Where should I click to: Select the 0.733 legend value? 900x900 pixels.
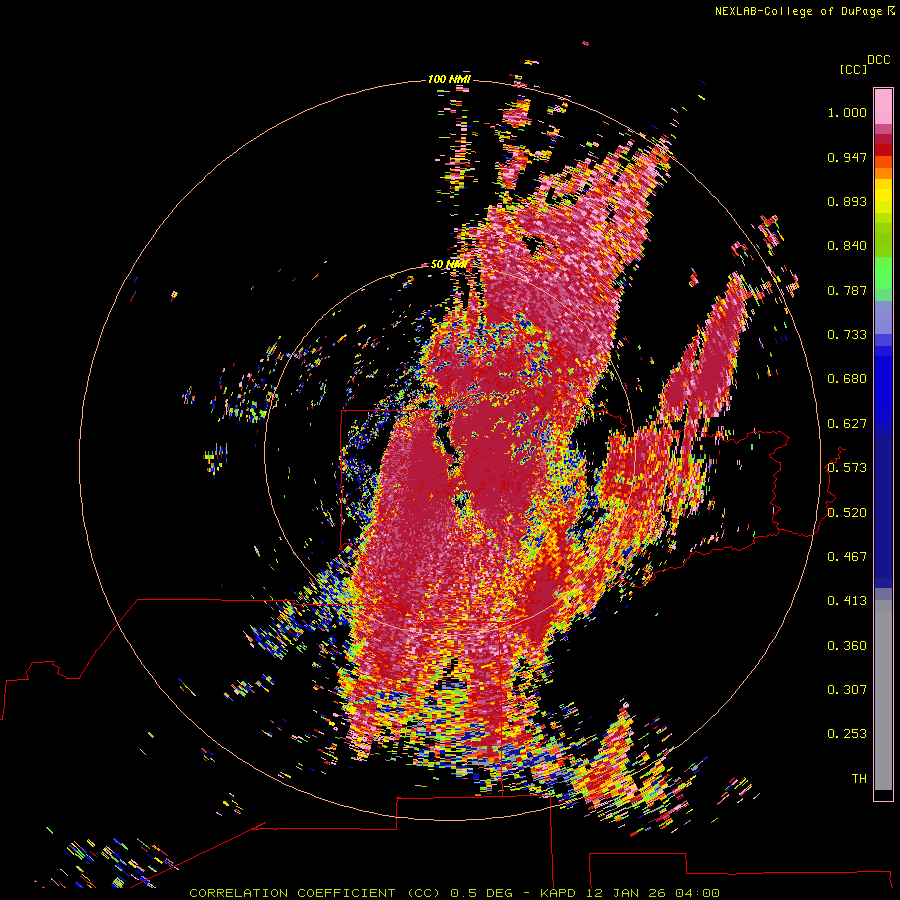pos(847,335)
